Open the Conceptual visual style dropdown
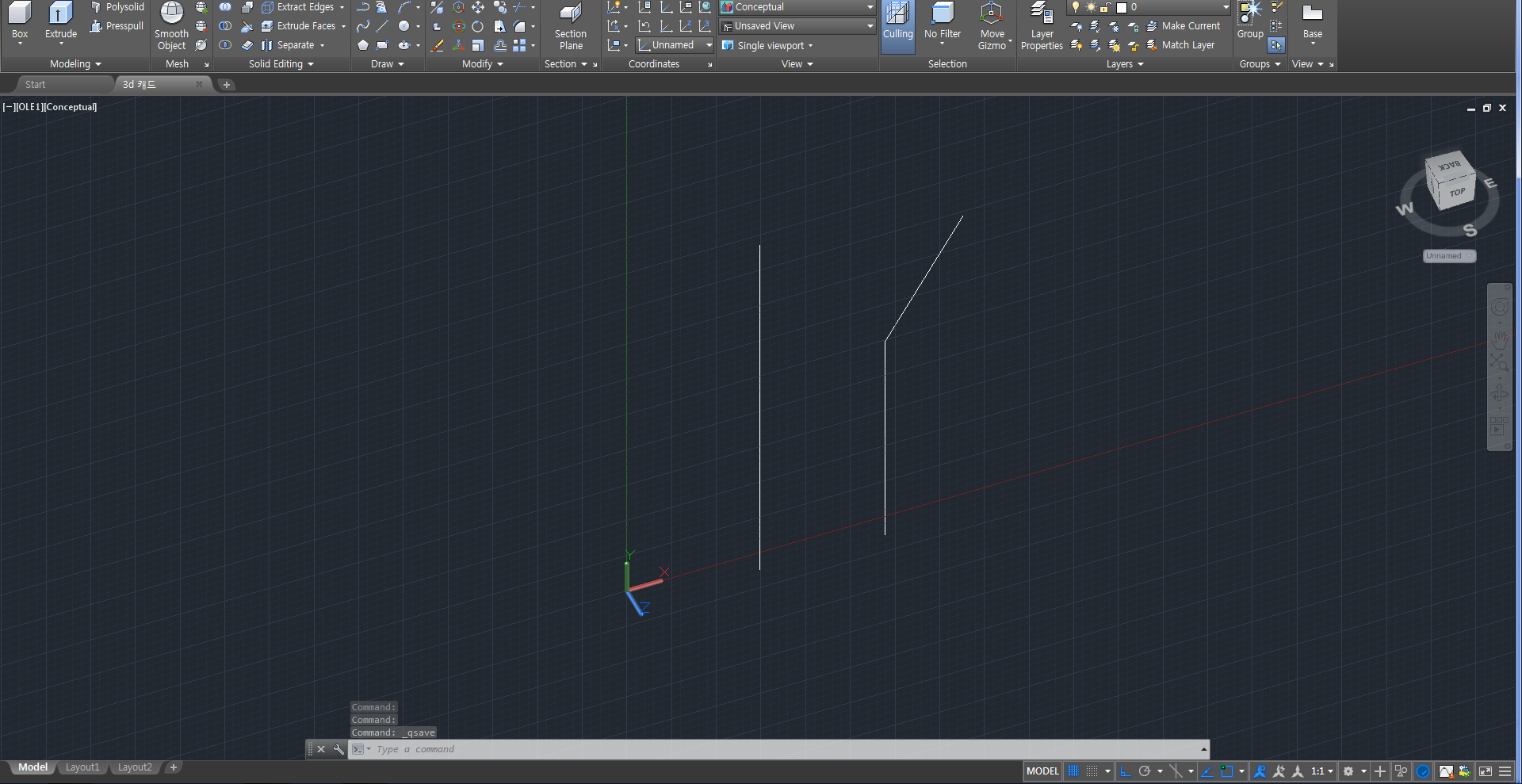1522x784 pixels. pyautogui.click(x=797, y=7)
